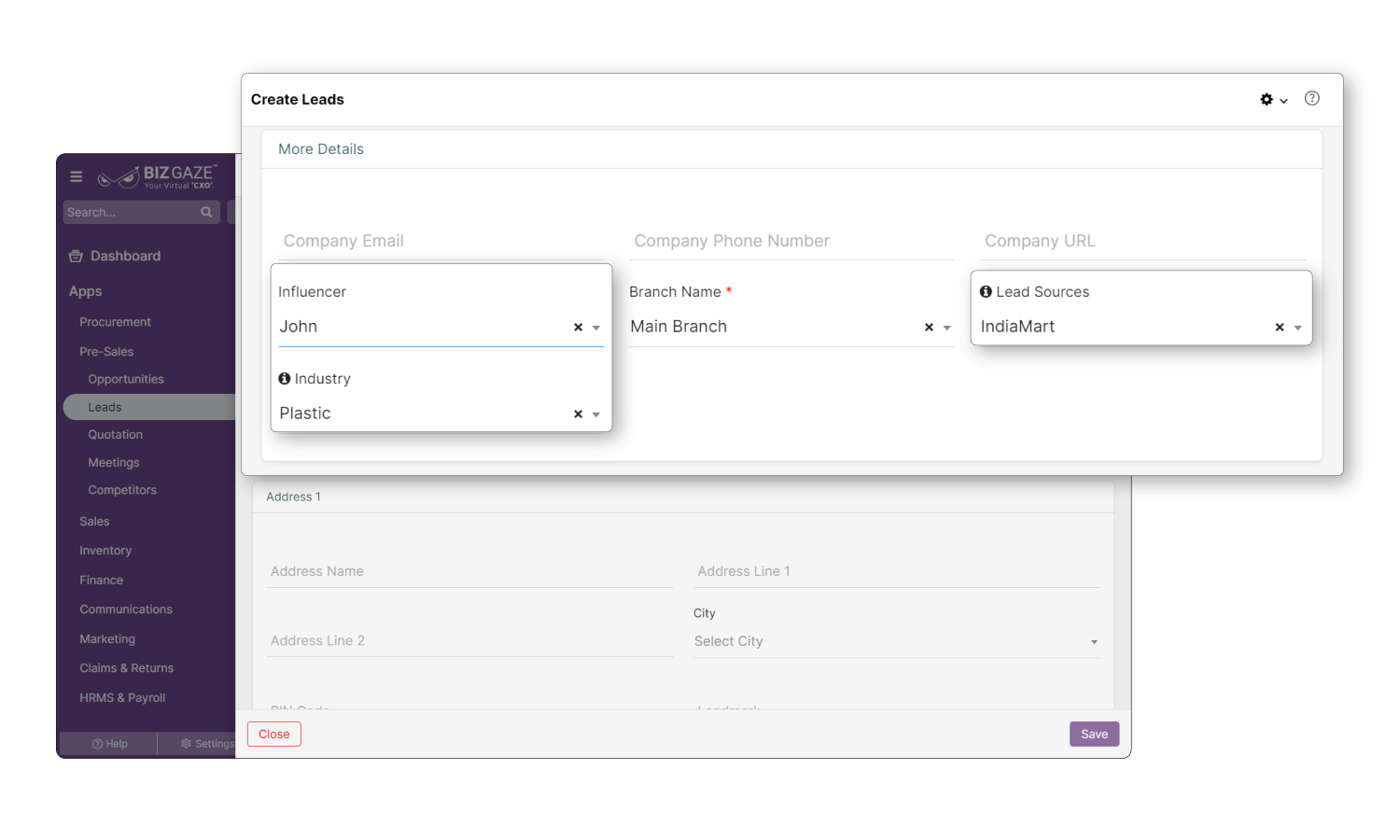The width and height of the screenshot is (1400, 840).
Task: Open the Branch Name dropdown
Action: click(947, 328)
